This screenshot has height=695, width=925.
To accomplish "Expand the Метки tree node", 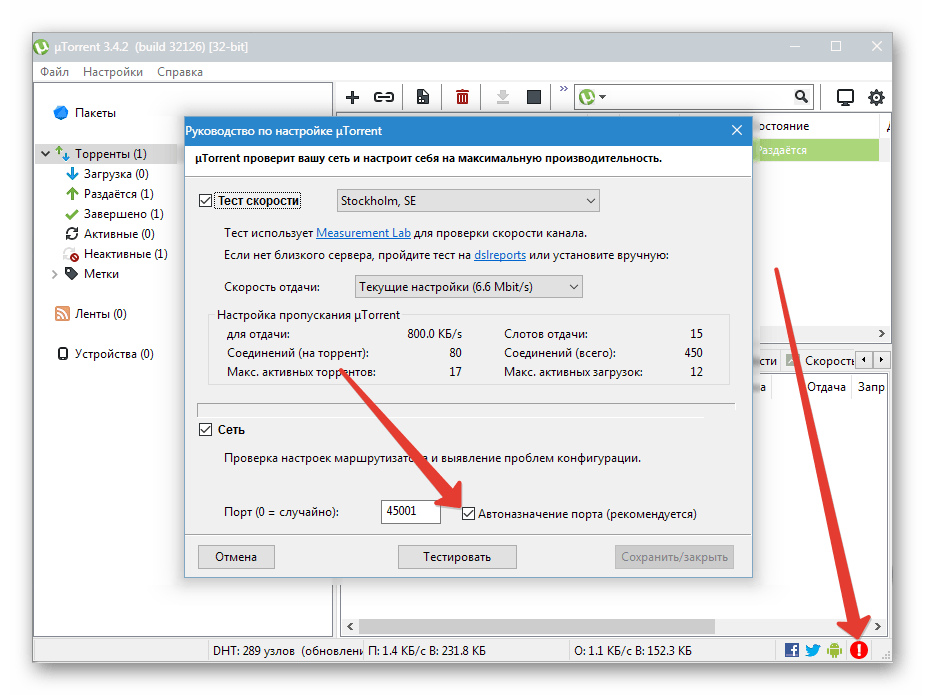I will click(x=54, y=274).
